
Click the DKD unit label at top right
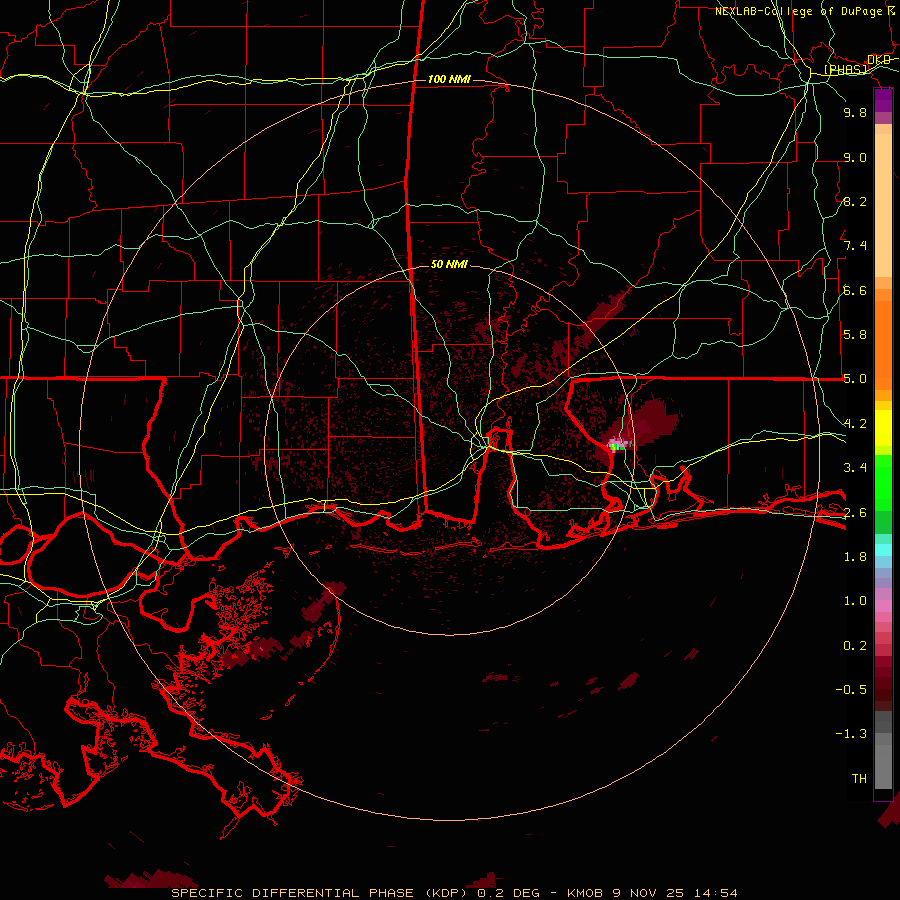pos(879,59)
